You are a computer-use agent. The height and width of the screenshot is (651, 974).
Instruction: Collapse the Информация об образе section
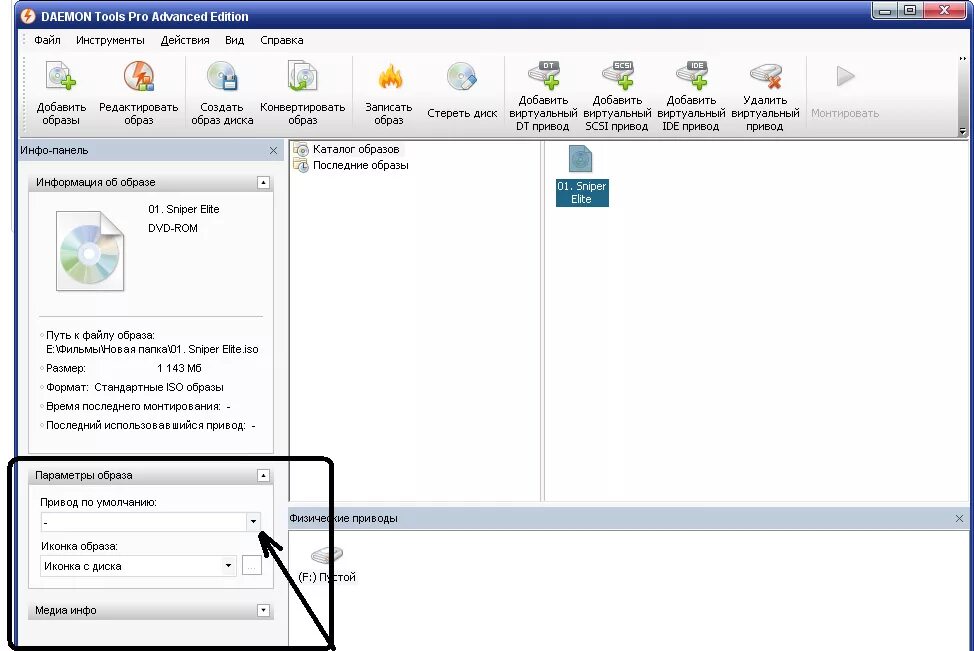263,183
